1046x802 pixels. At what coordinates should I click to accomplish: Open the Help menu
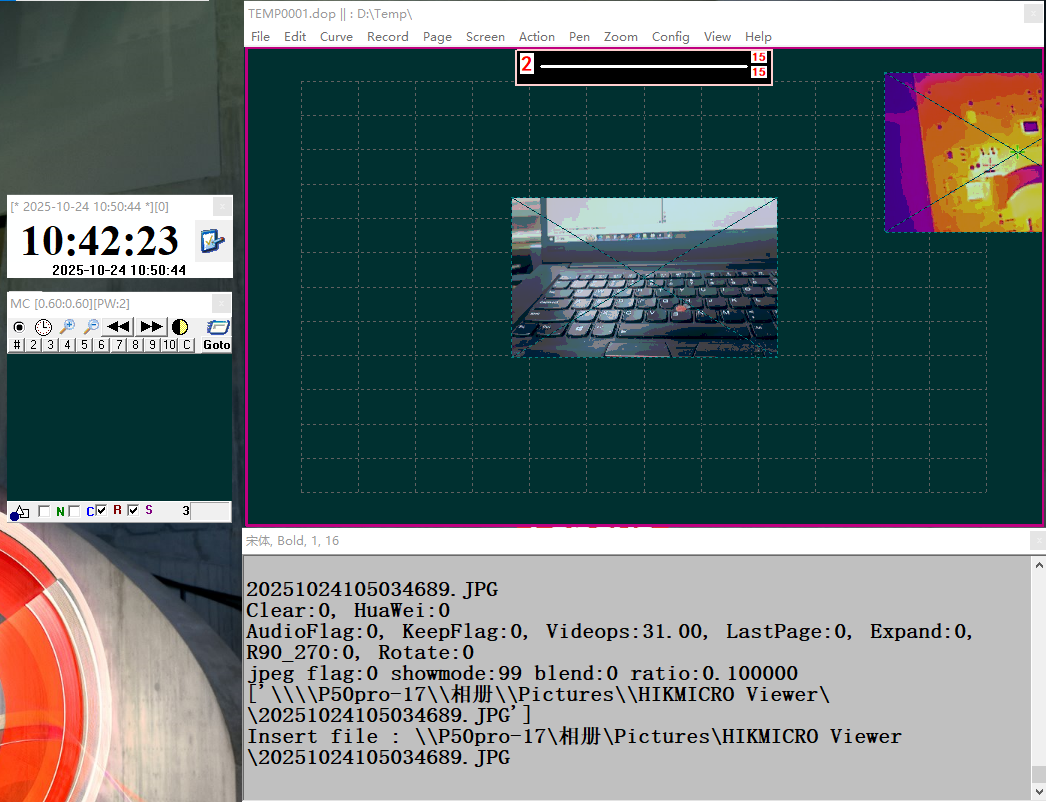(x=758, y=37)
